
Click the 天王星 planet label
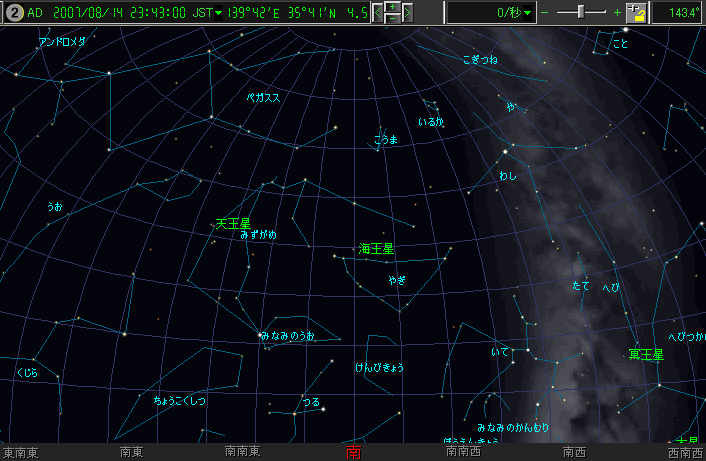point(233,224)
